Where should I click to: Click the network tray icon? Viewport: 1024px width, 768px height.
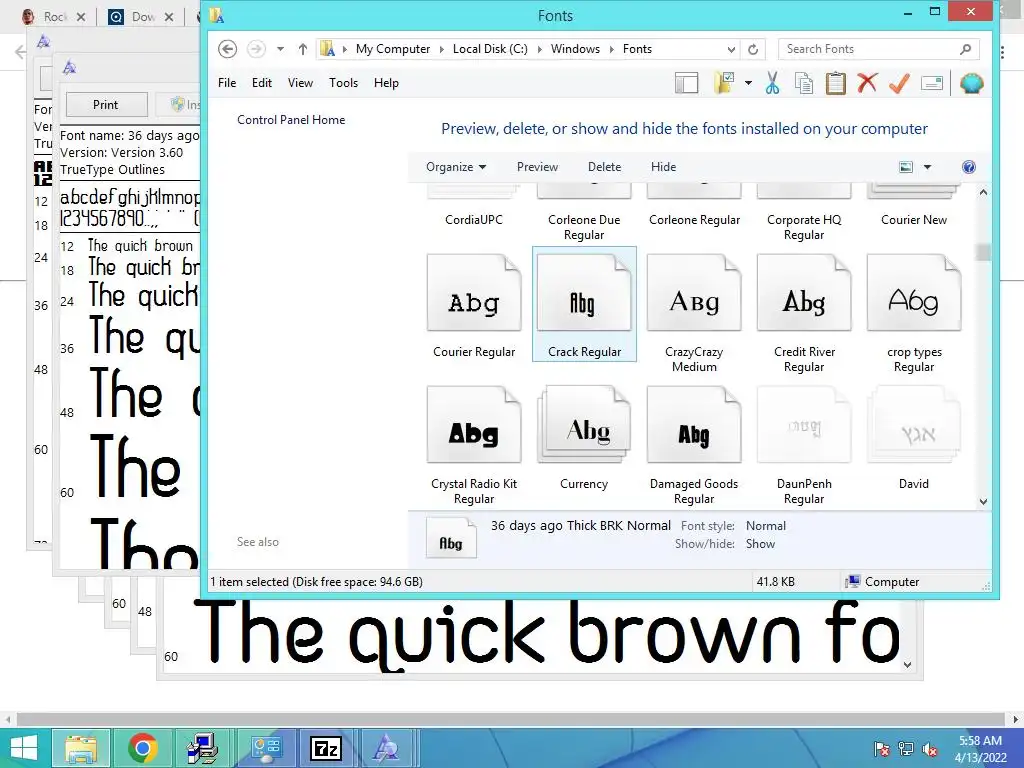click(906, 749)
